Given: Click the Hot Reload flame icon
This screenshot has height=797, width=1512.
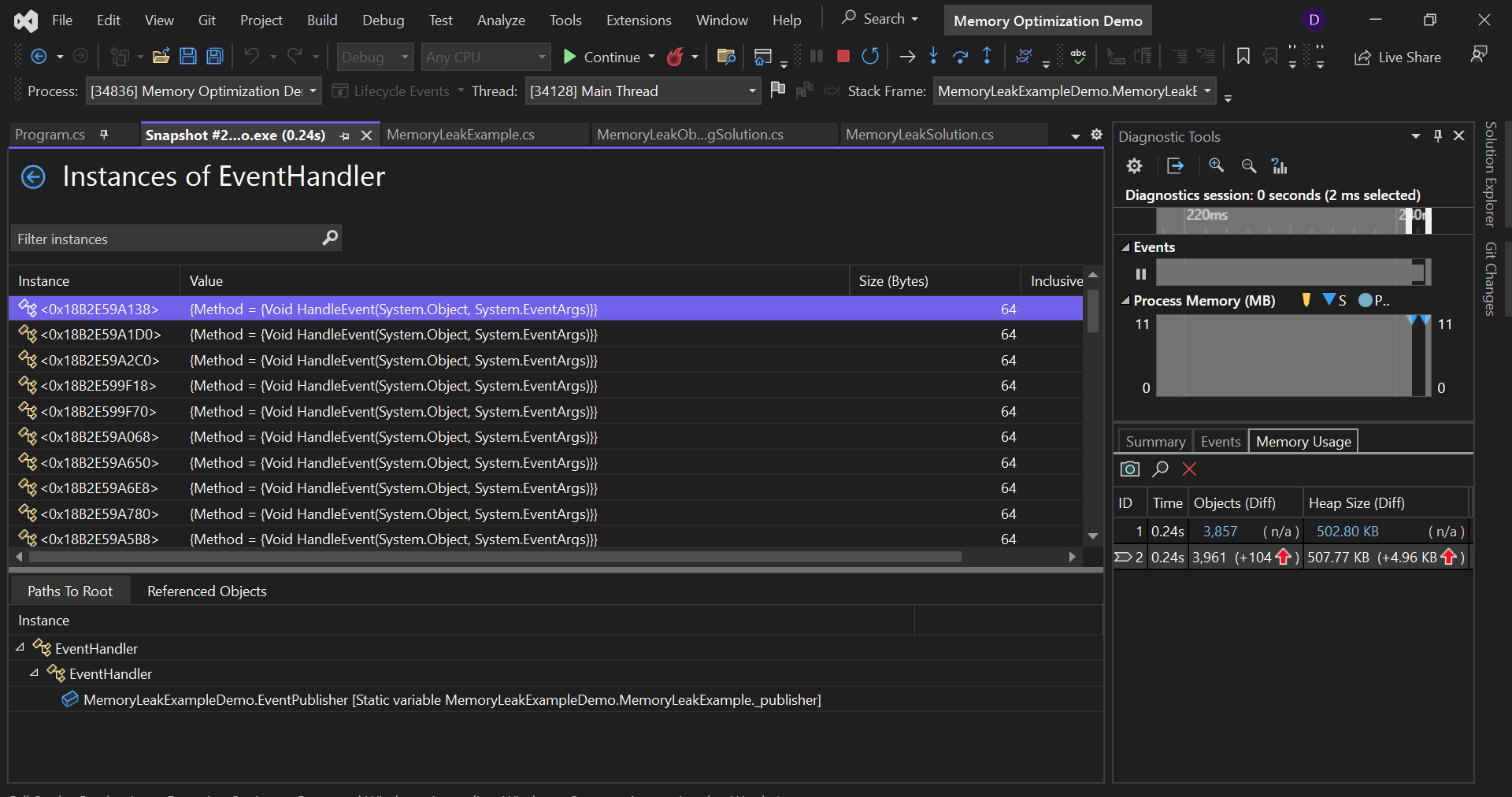Looking at the screenshot, I should 676,56.
